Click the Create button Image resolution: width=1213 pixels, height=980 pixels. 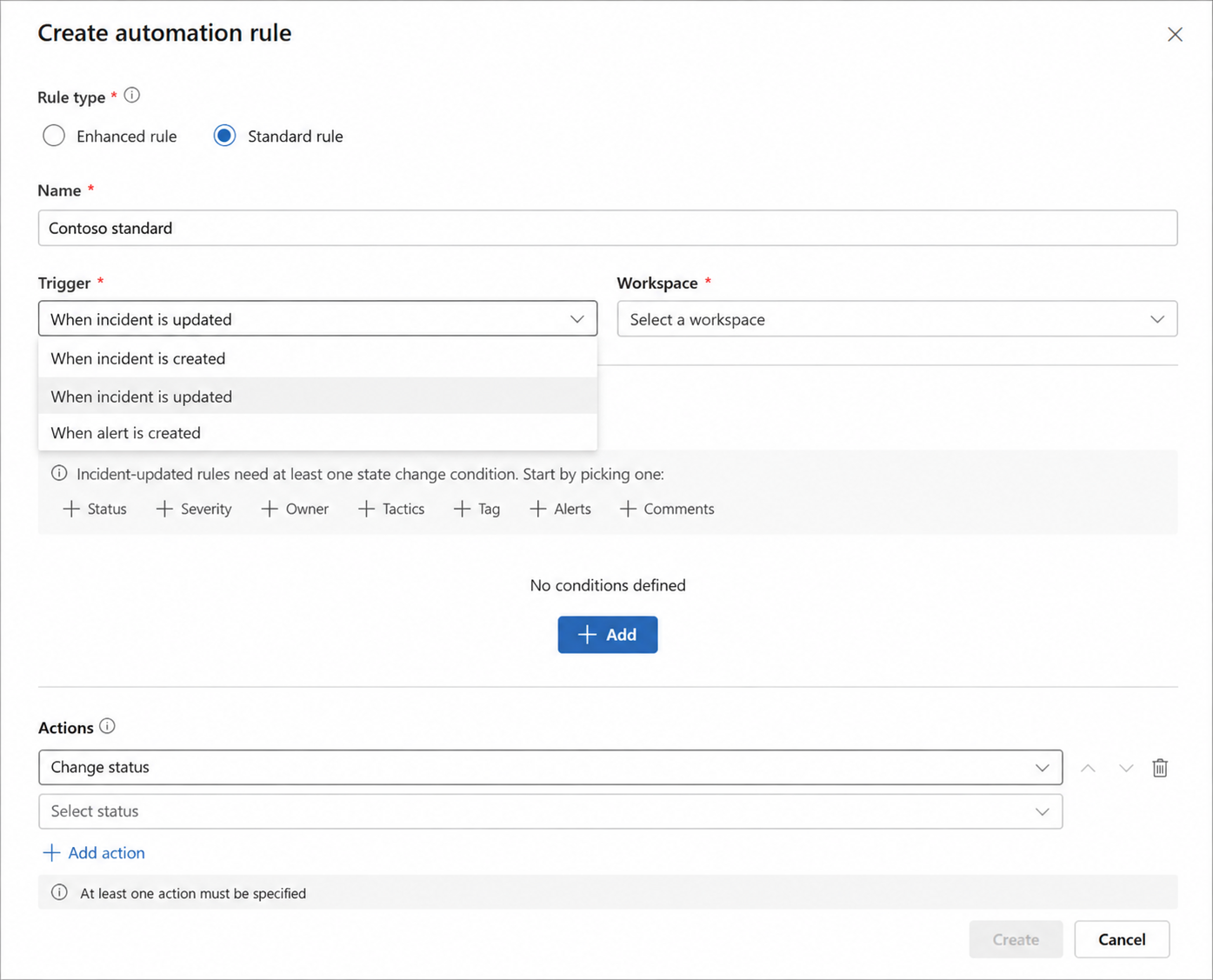(x=1016, y=939)
